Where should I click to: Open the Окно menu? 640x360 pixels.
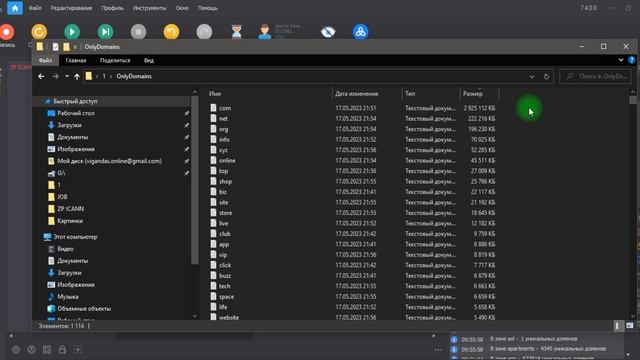tap(182, 8)
